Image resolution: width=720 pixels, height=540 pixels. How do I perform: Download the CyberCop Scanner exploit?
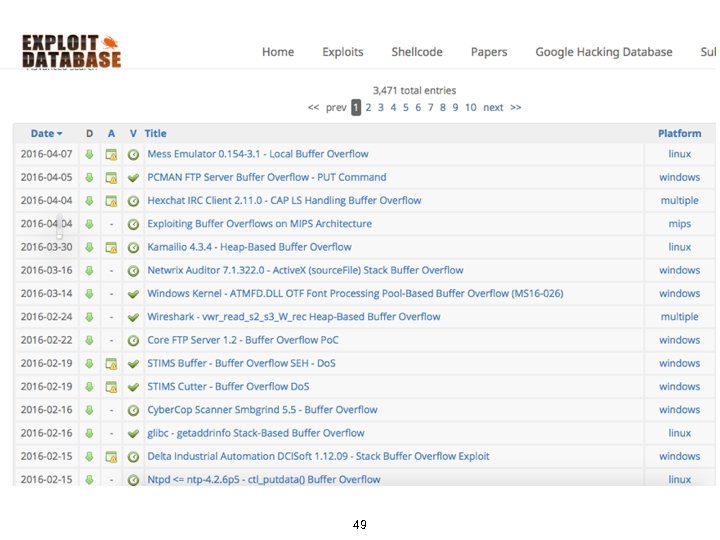click(x=89, y=410)
